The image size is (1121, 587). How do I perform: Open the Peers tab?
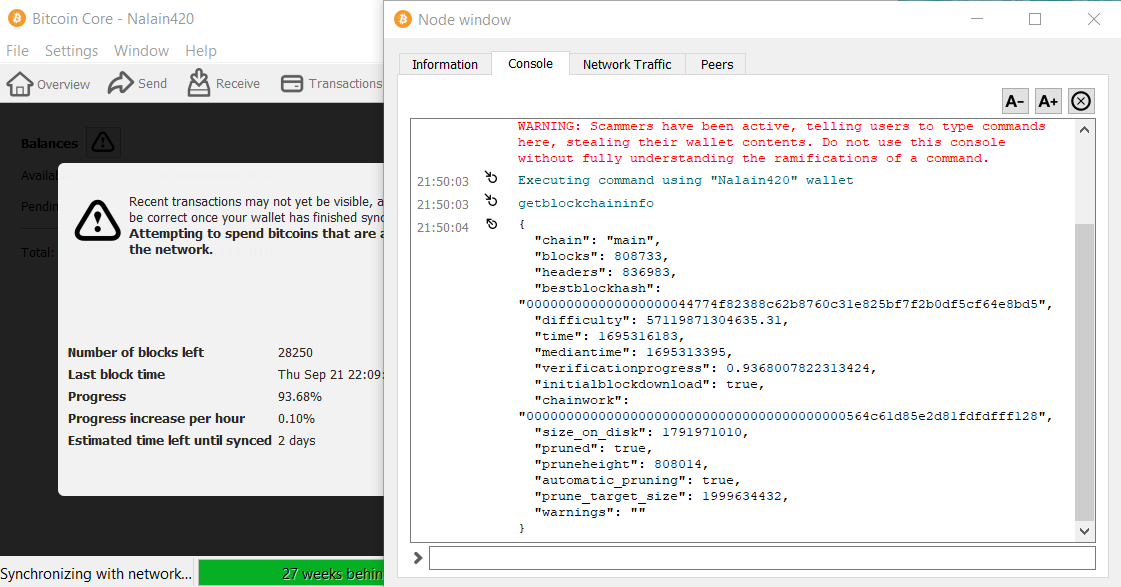point(716,64)
